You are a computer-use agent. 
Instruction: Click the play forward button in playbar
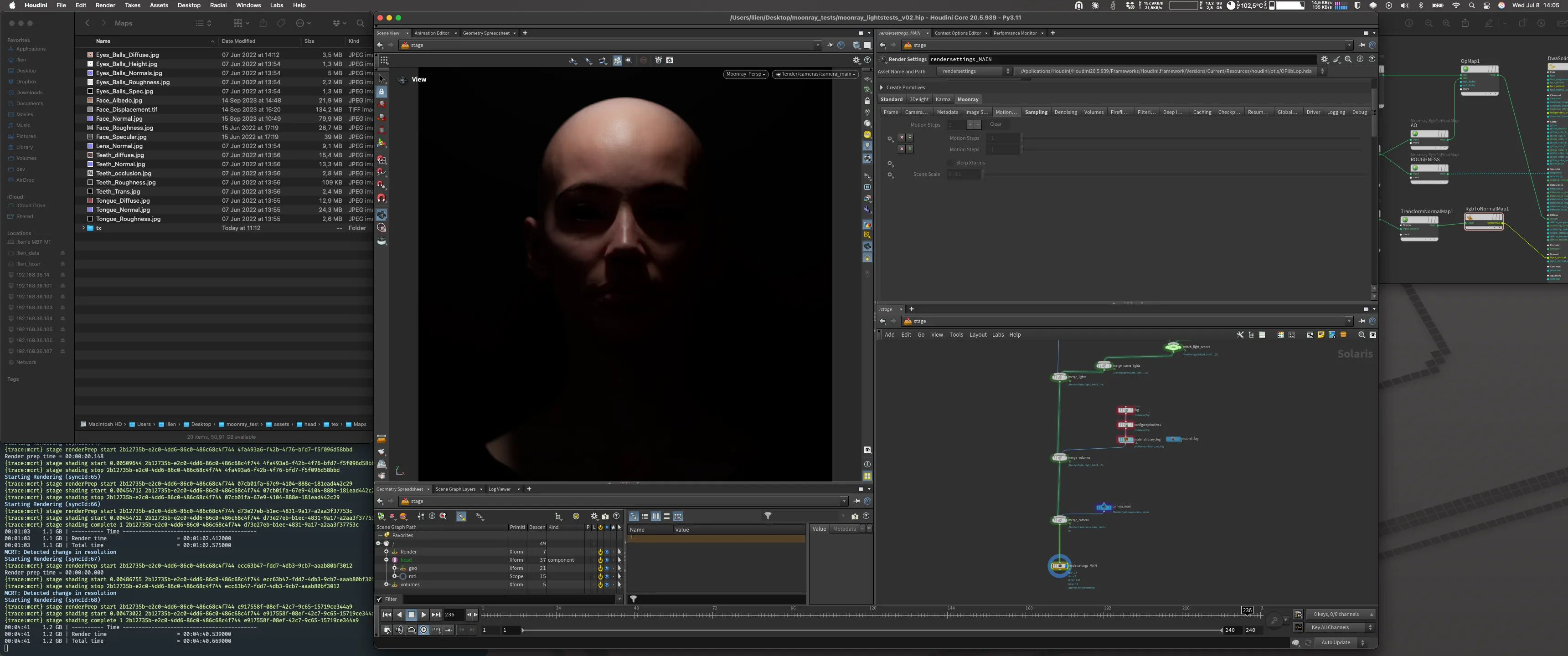[x=423, y=615]
